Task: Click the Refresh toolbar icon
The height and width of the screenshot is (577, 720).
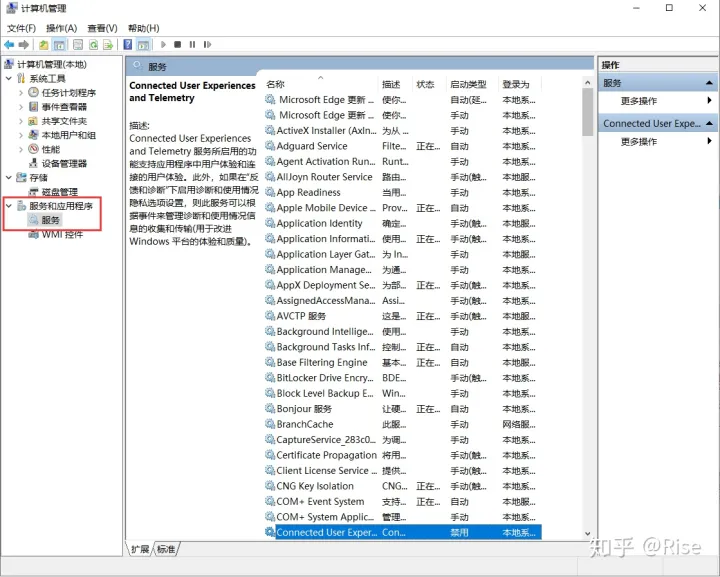Action: pos(93,45)
